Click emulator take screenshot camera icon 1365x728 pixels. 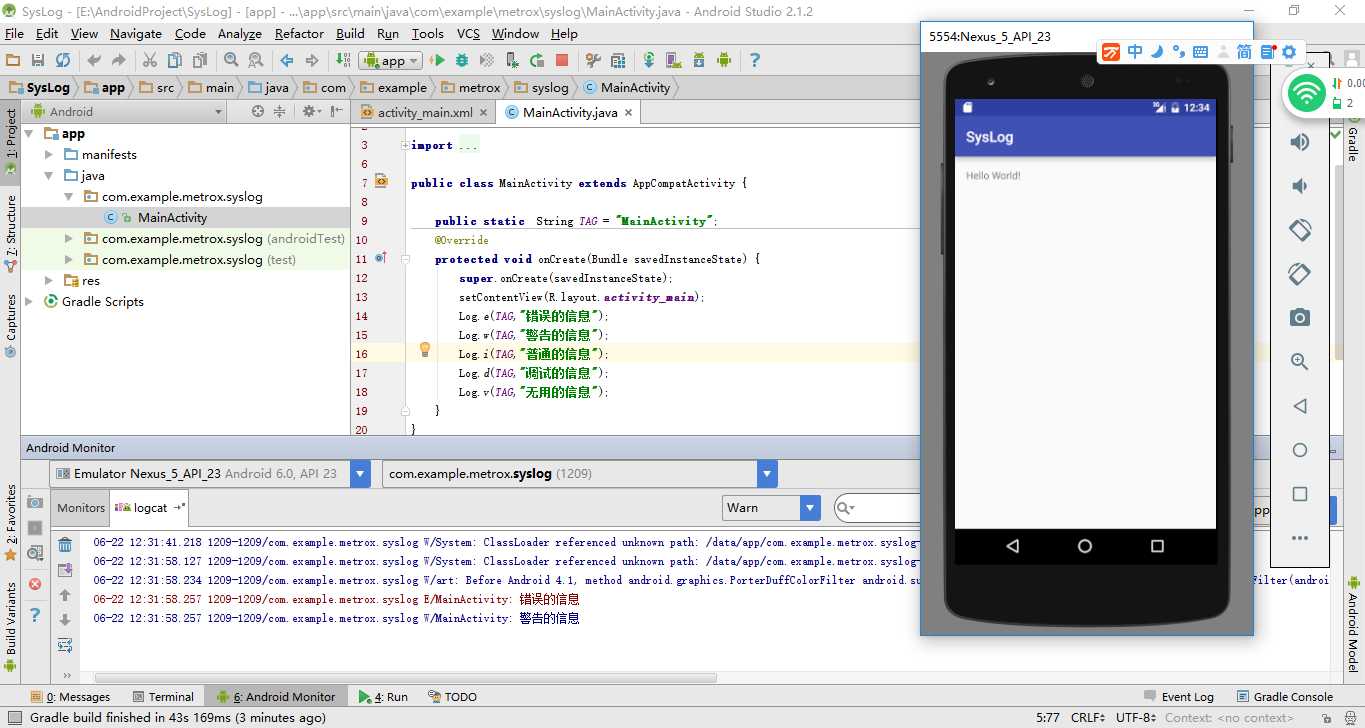click(1300, 318)
